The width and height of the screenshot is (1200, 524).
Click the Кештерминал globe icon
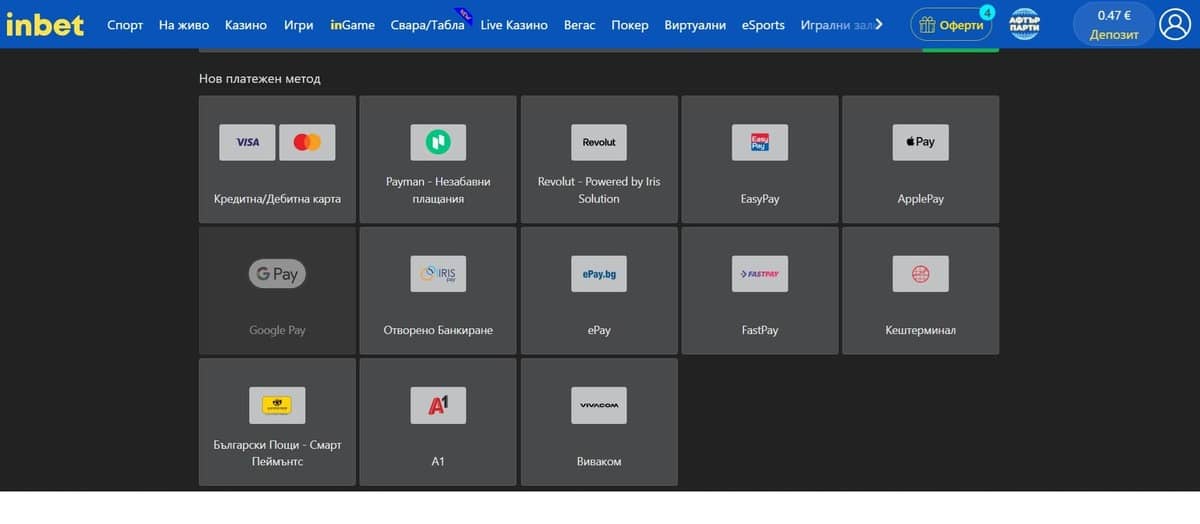coord(920,273)
